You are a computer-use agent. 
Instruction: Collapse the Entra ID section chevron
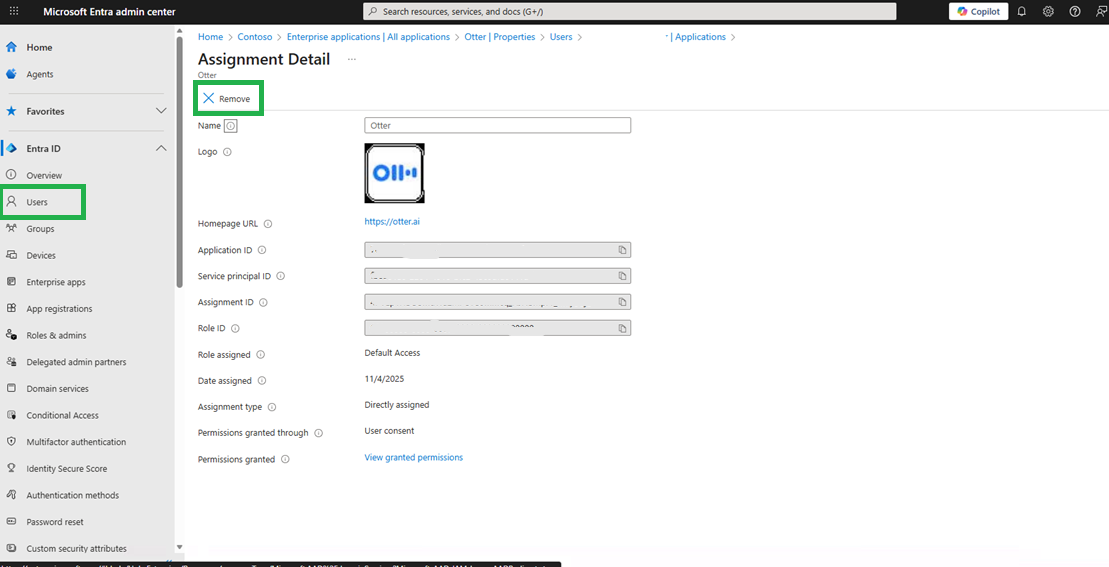tap(161, 148)
